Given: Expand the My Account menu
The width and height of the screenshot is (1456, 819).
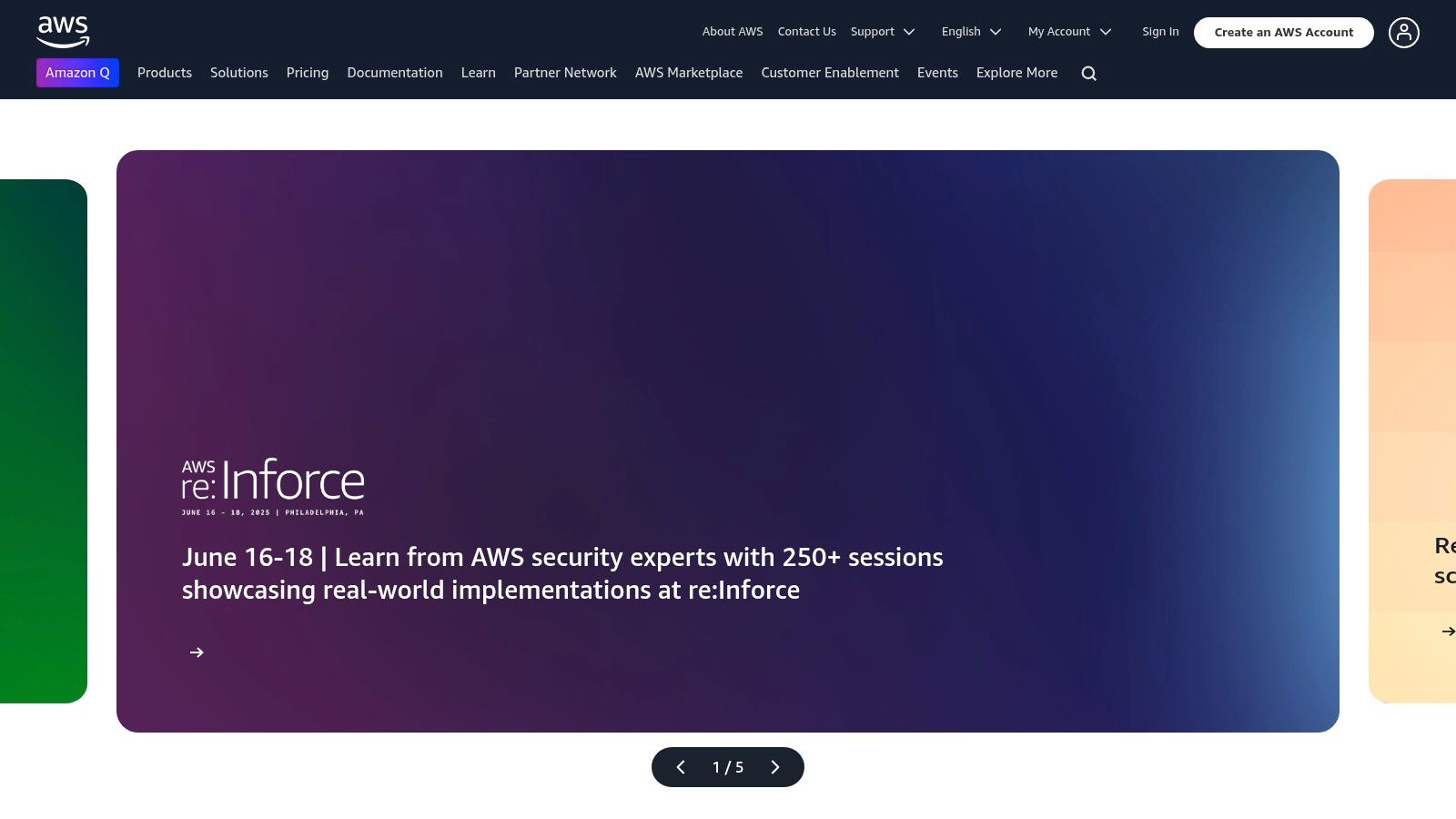Looking at the screenshot, I should coord(1069,32).
